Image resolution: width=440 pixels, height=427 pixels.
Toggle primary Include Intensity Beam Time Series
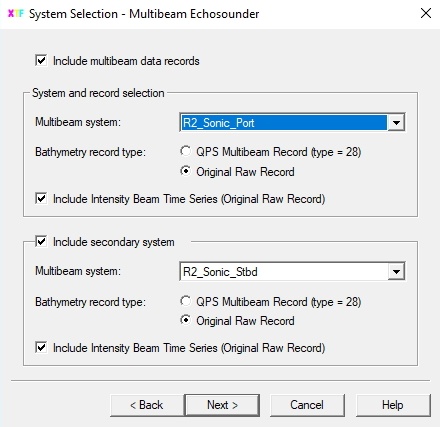pyautogui.click(x=41, y=199)
